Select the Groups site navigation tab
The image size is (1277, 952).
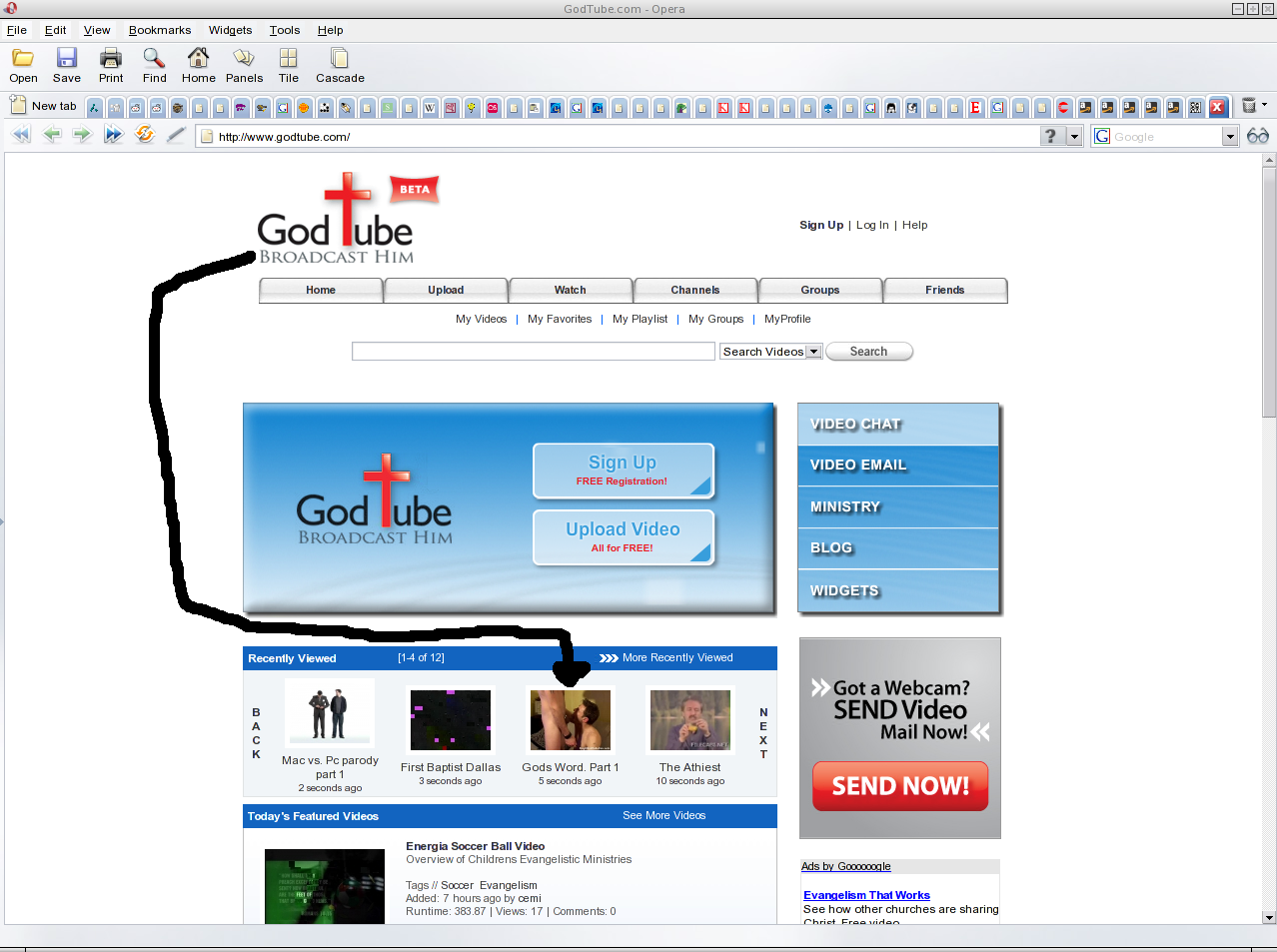click(820, 290)
